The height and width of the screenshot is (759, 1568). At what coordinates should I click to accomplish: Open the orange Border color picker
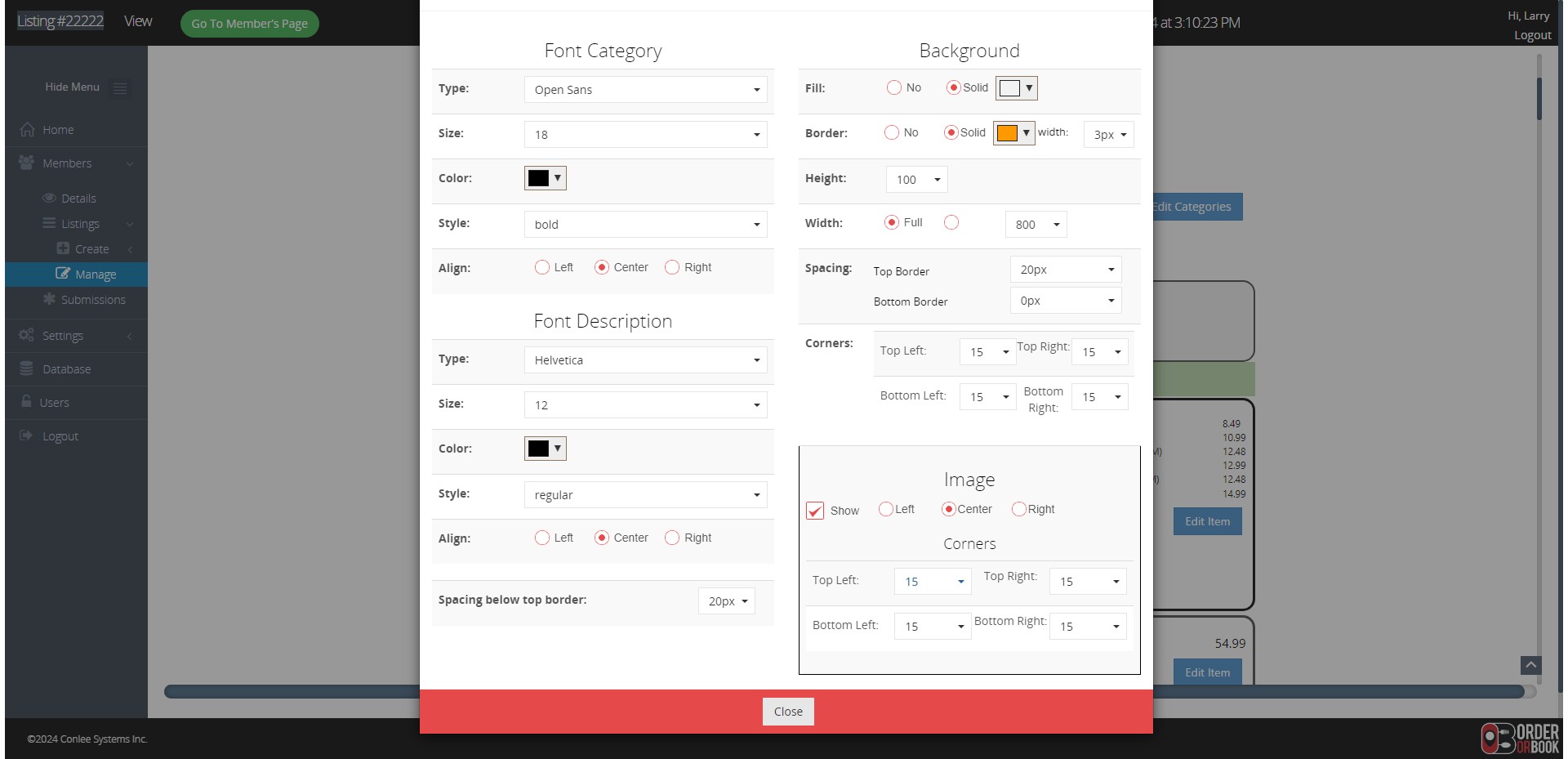click(x=1014, y=133)
